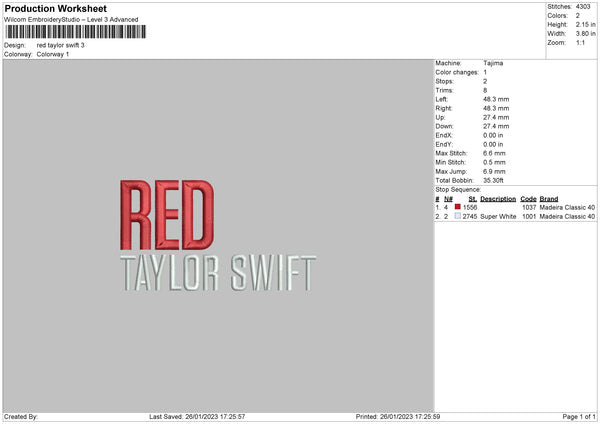Select the Color changes value 1
This screenshot has width=600, height=424.
click(485, 72)
